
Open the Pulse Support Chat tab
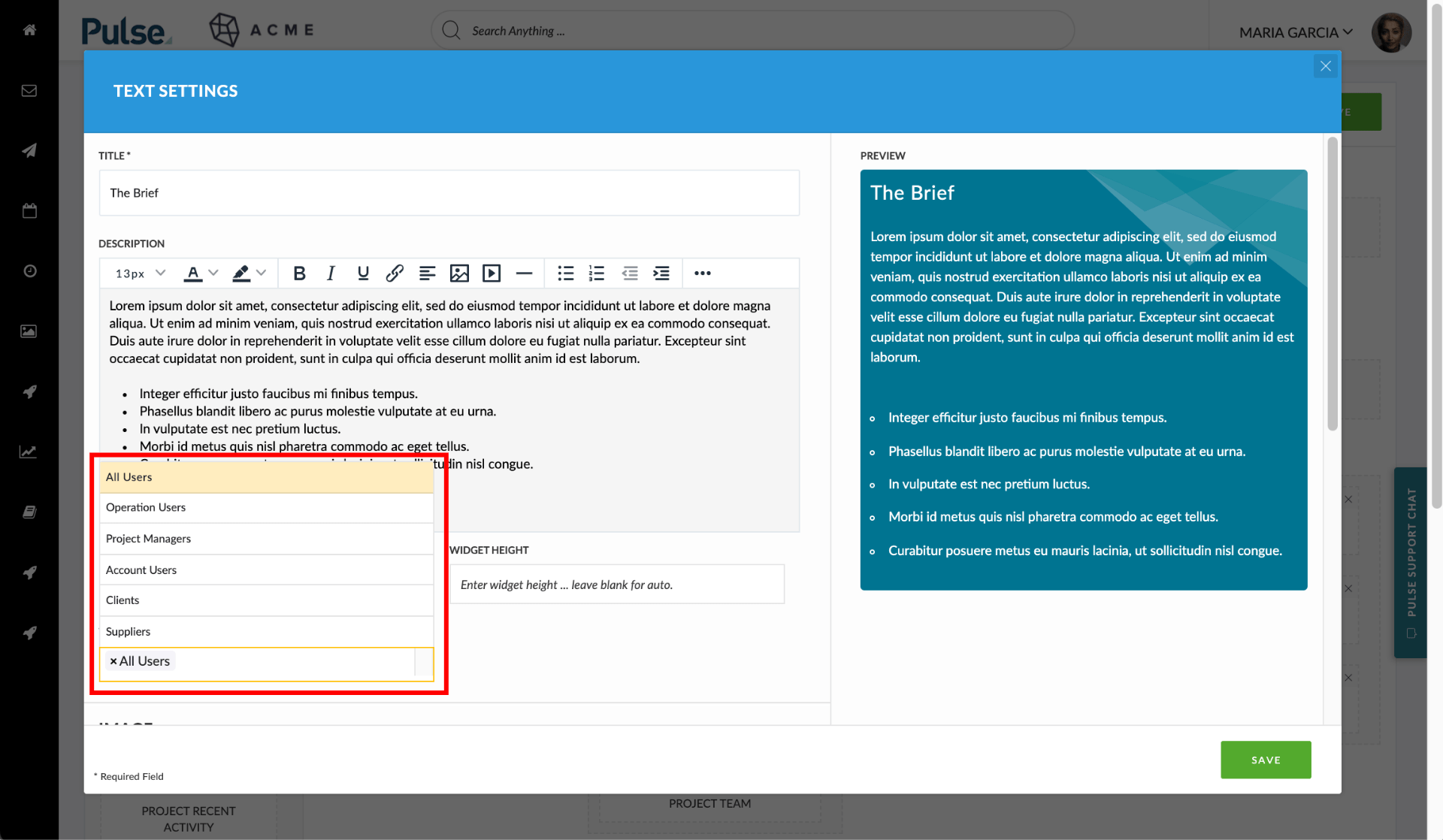click(x=1411, y=562)
